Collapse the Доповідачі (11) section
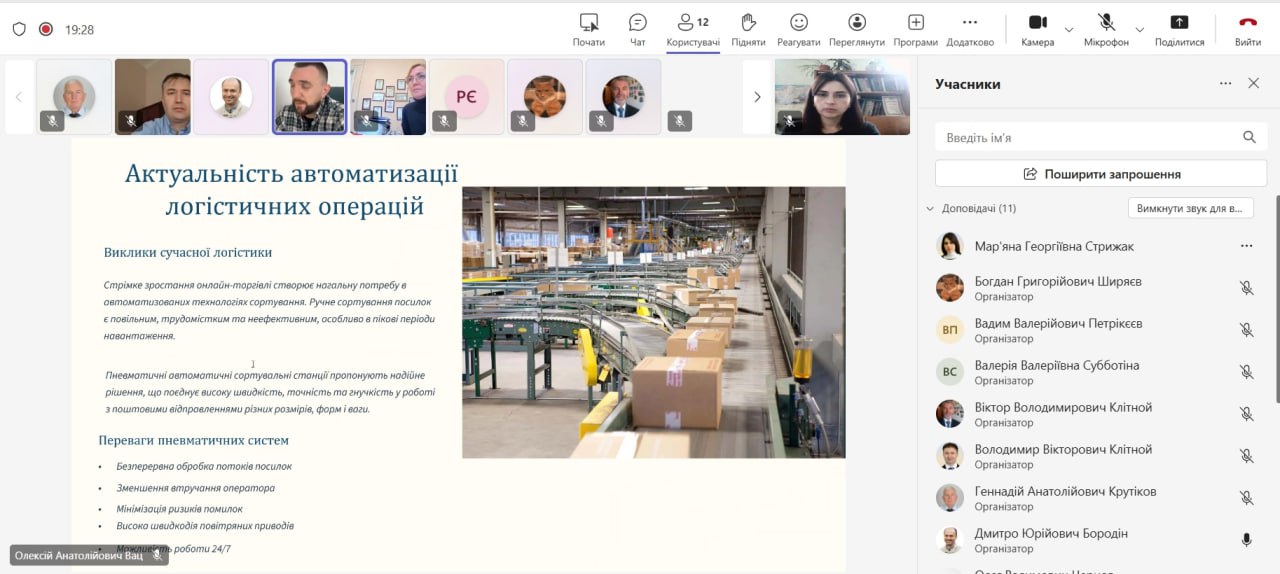 [x=930, y=209]
